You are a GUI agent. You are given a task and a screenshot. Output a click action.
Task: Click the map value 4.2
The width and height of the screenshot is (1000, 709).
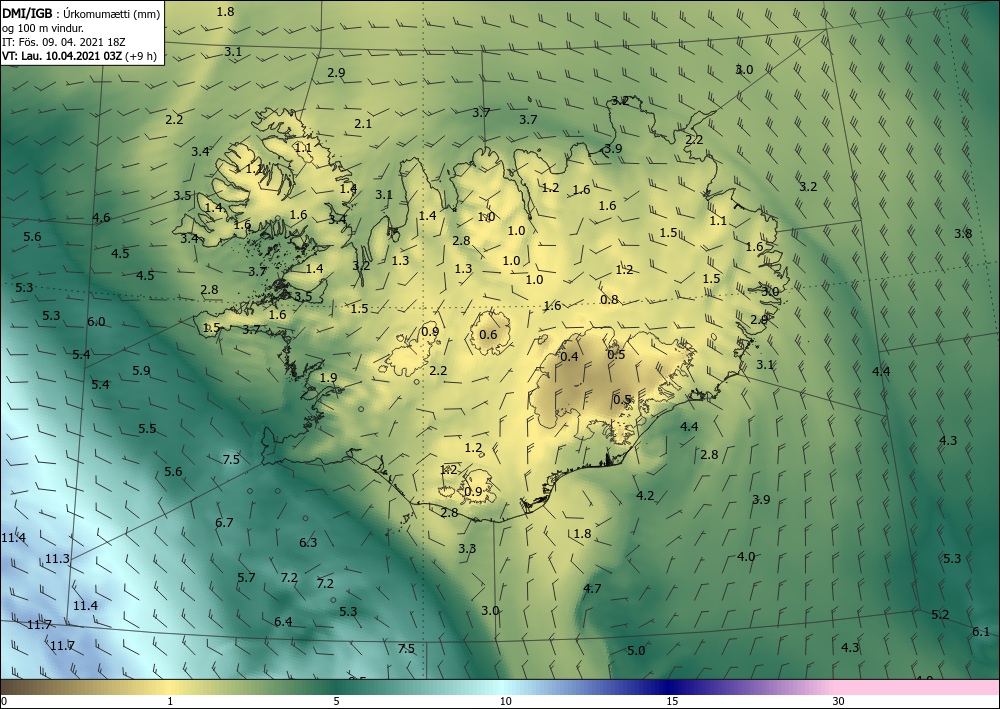point(645,495)
